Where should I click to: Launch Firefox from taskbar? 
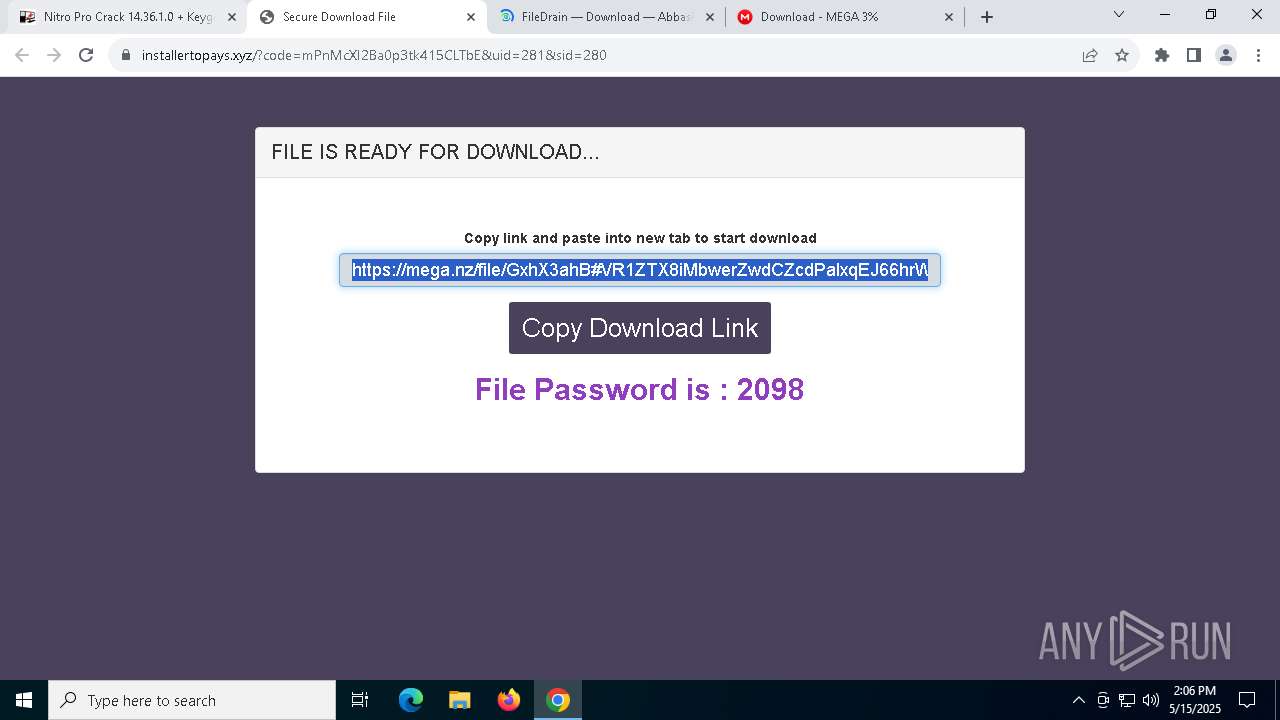pyautogui.click(x=509, y=700)
